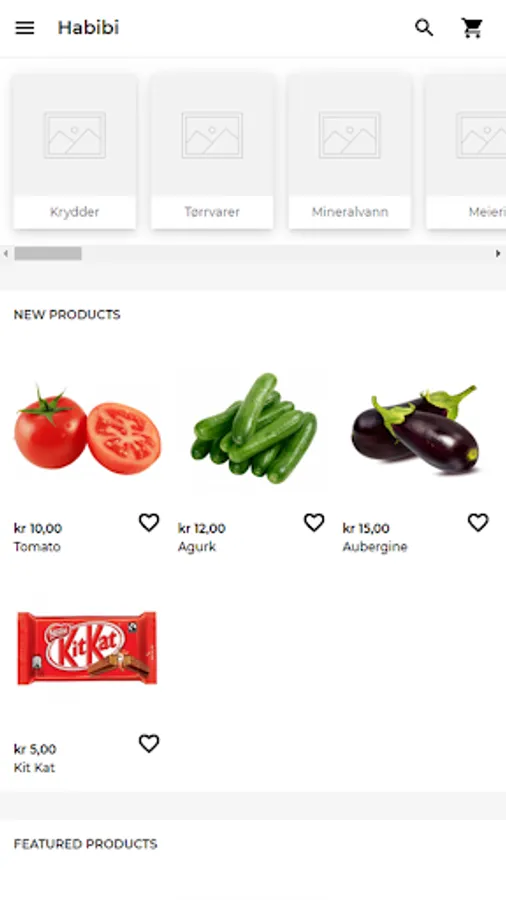
Task: Open the hamburger menu
Action: click(25, 28)
